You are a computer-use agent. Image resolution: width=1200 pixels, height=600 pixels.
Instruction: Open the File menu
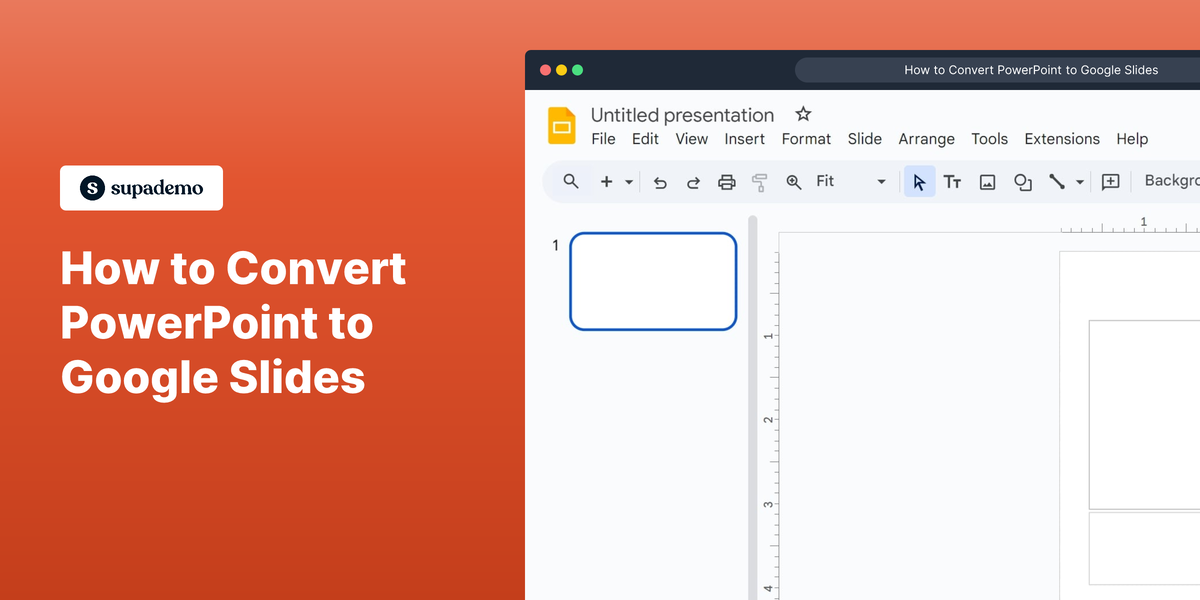click(x=603, y=139)
